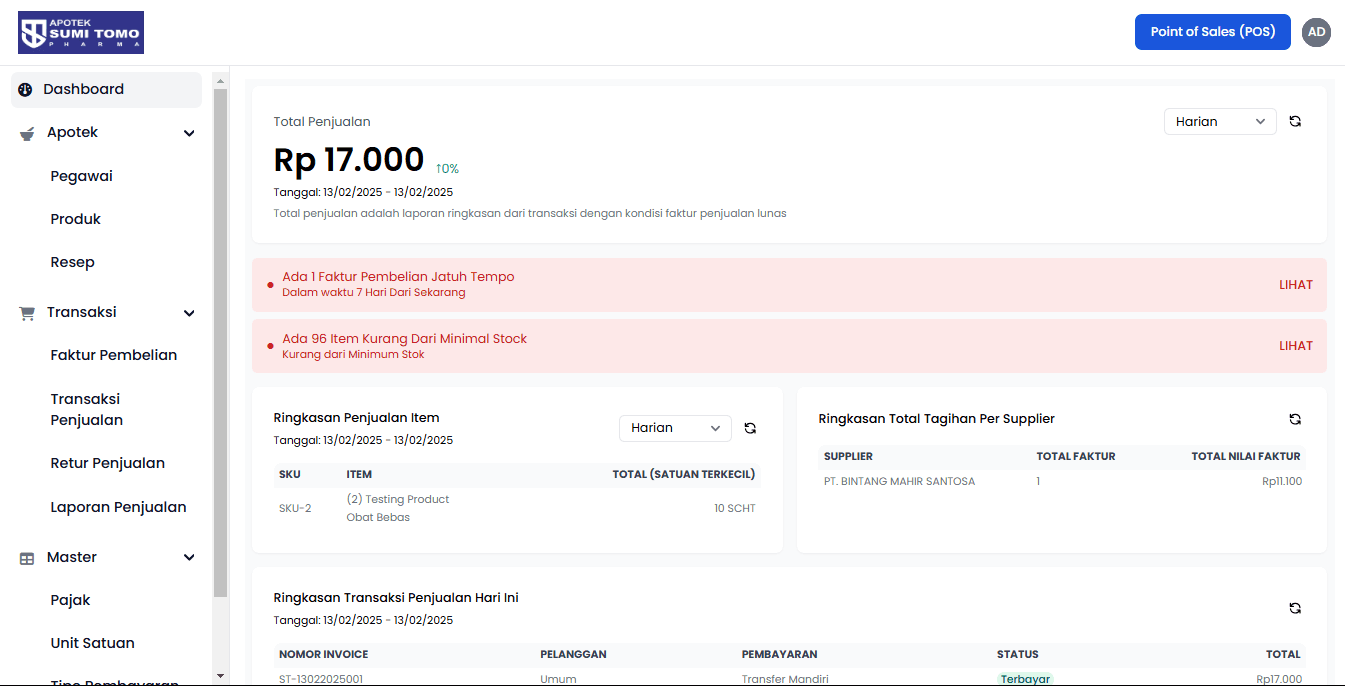This screenshot has height=686, width=1345.
Task: Select Produk in the sidebar
Action: (75, 219)
